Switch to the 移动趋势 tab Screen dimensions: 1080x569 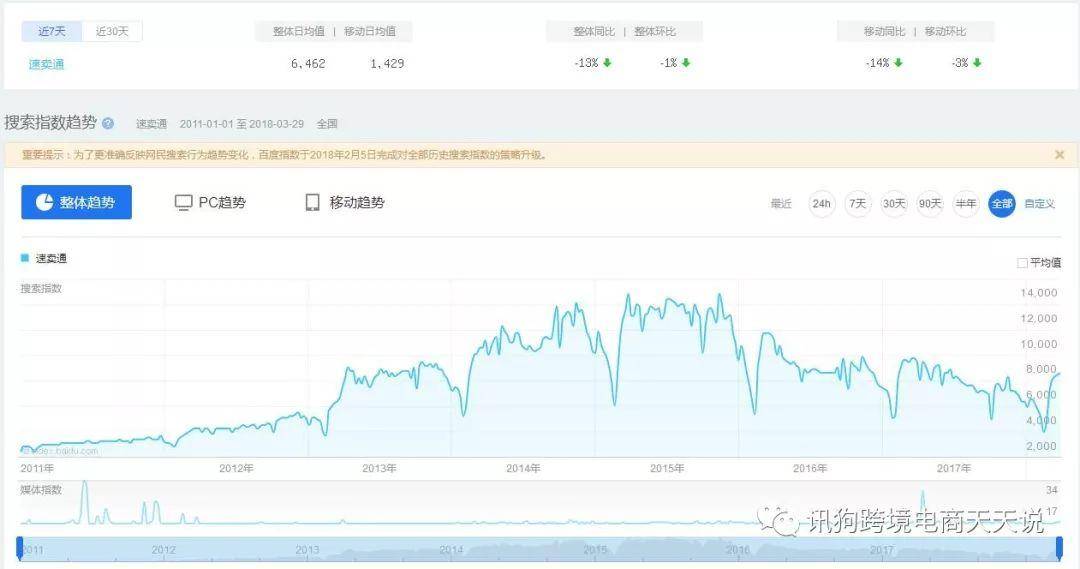click(x=344, y=202)
